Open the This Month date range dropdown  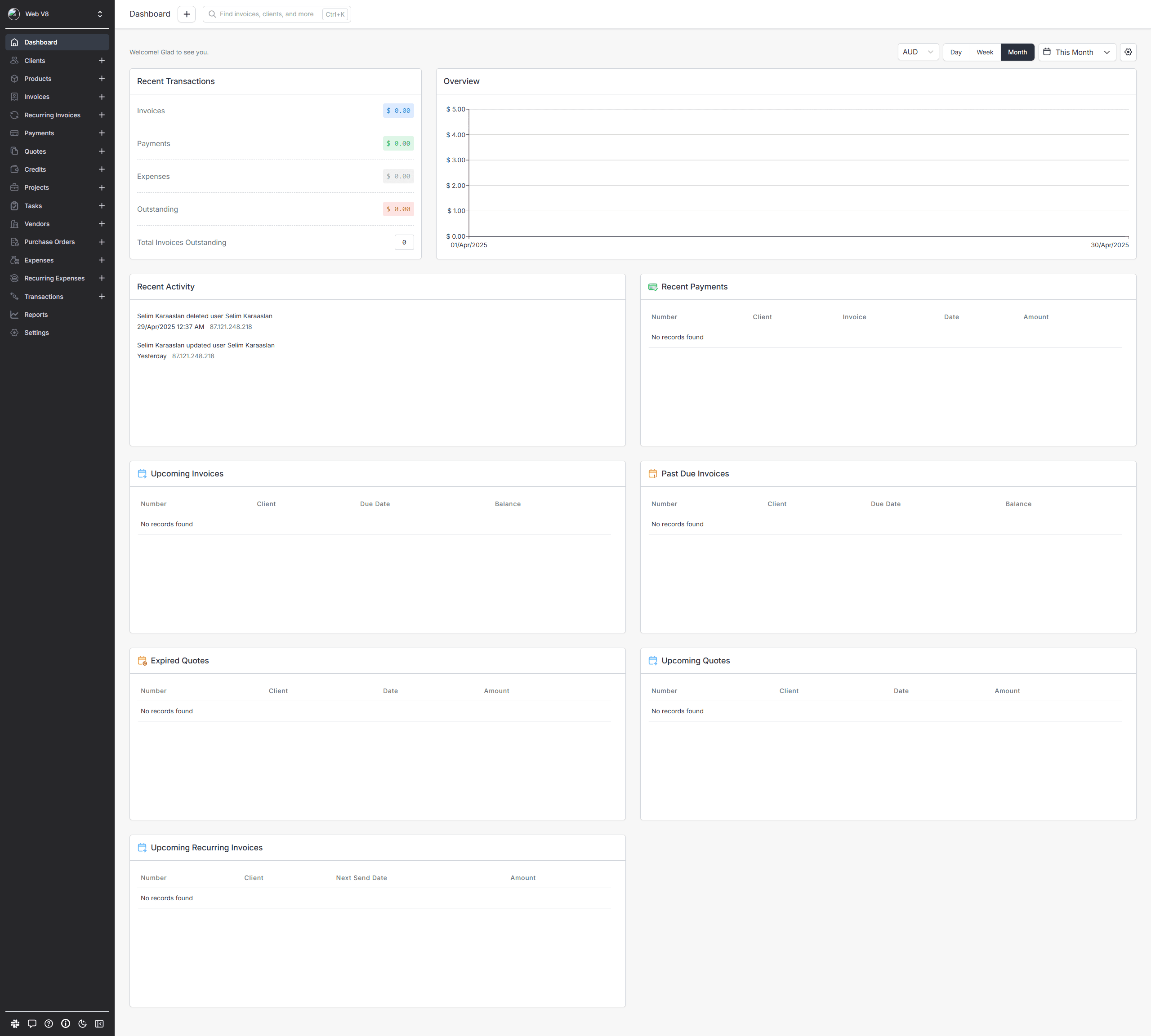1077,52
